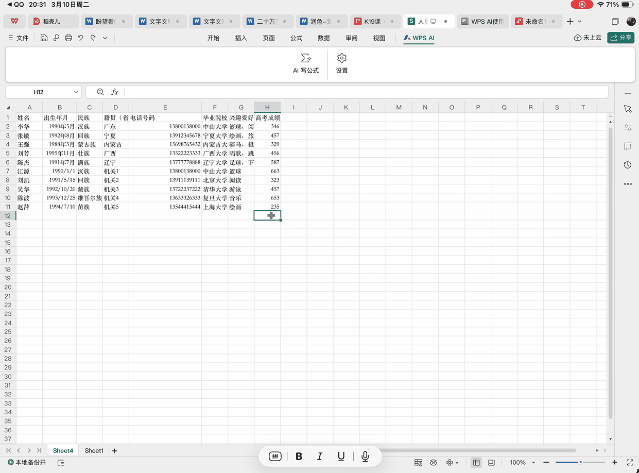Add a new sheet with plus button
The height and width of the screenshot is (473, 639).
[114, 451]
